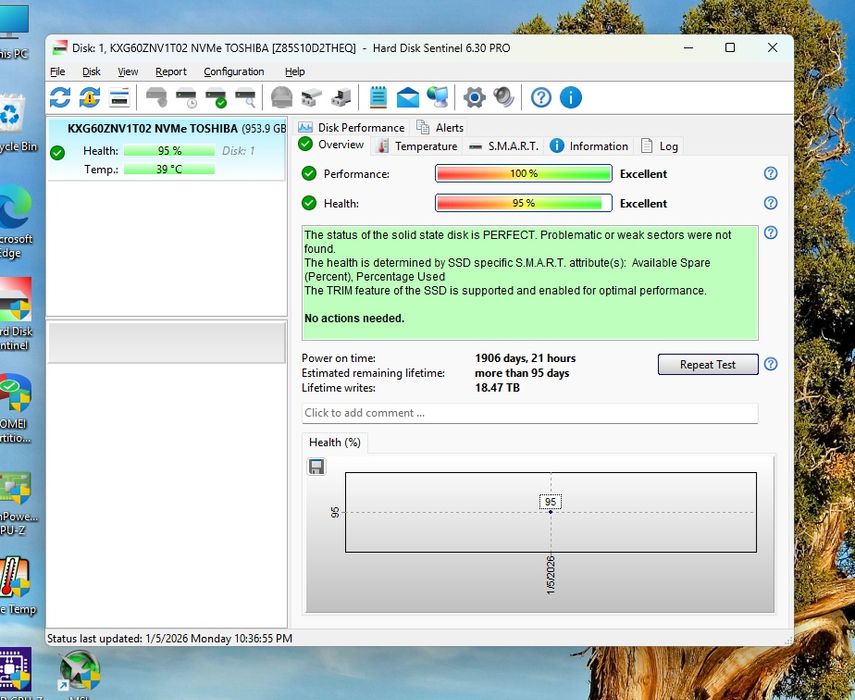Switch to the Disk Performance tab
This screenshot has height=700, width=855.
352,128
